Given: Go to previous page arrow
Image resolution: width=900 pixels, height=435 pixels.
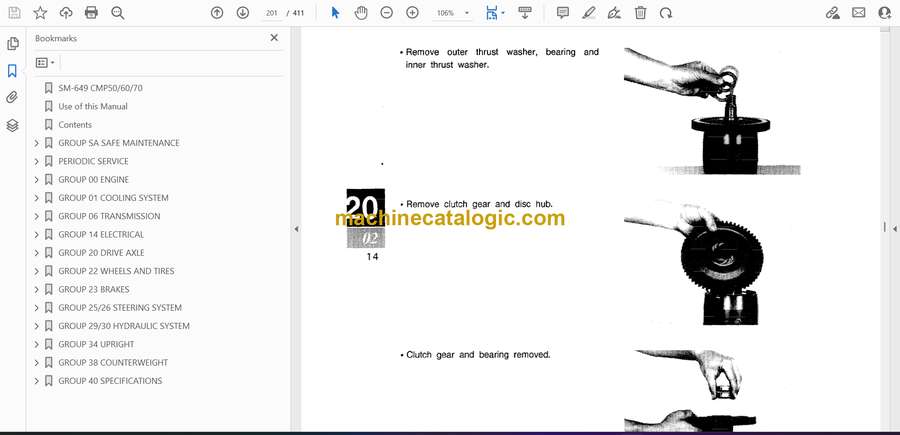Looking at the screenshot, I should 217,13.
